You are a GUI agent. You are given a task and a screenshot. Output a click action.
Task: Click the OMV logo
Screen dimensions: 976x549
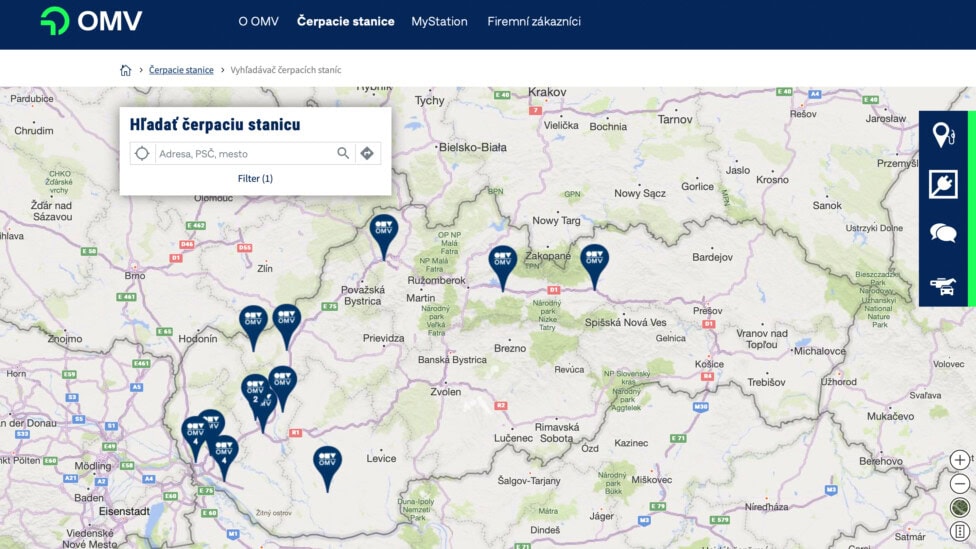tap(91, 21)
